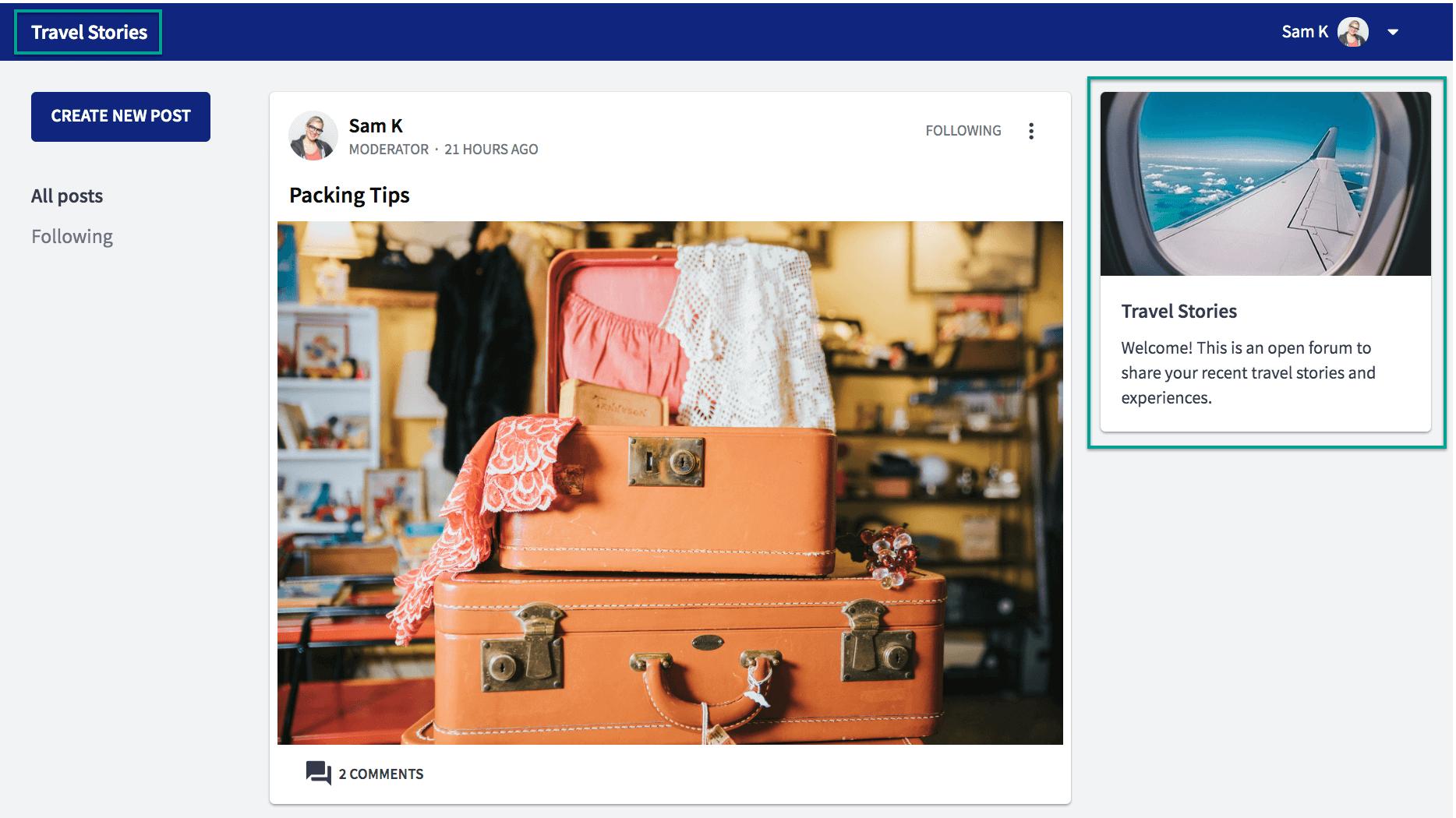Switch to the Following feed
The width and height of the screenshot is (1456, 818).
pos(72,237)
